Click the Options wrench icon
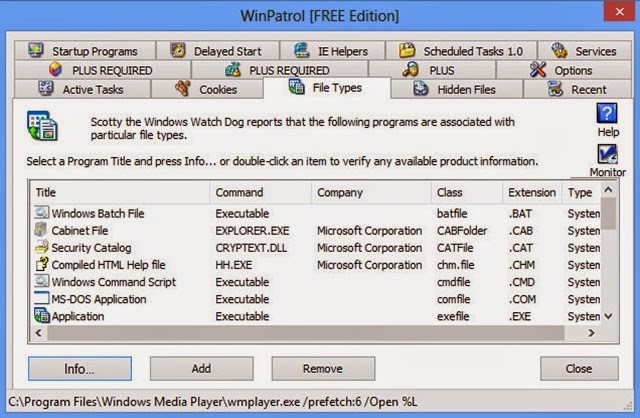This screenshot has width=640, height=418. tap(538, 70)
